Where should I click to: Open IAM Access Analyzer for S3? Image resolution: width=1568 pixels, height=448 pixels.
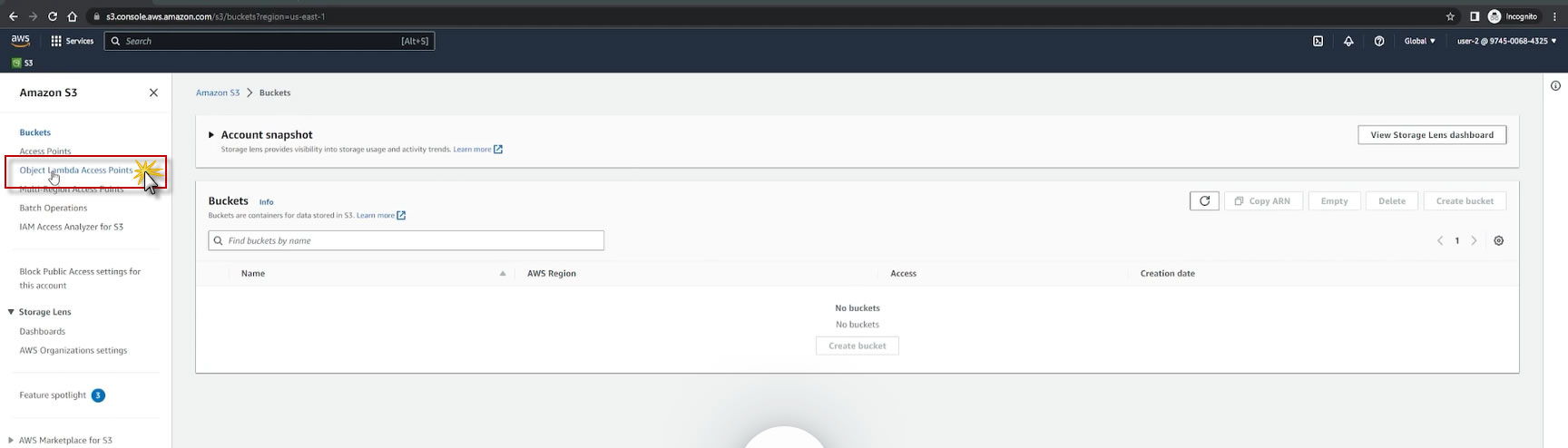coord(72,227)
